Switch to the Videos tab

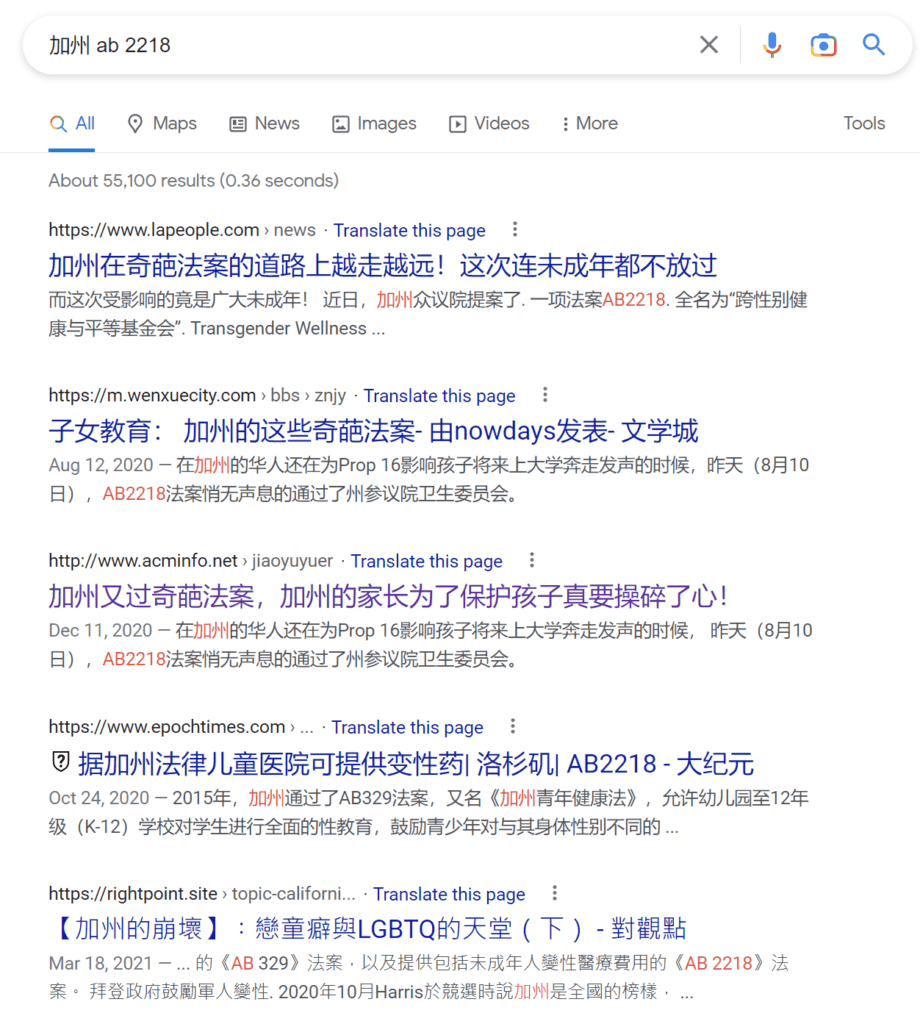[x=489, y=124]
